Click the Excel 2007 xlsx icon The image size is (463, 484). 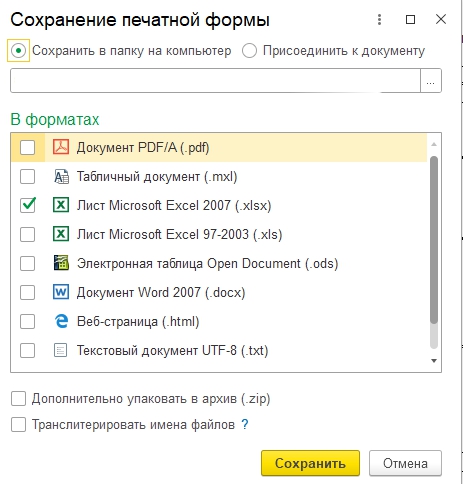61,205
